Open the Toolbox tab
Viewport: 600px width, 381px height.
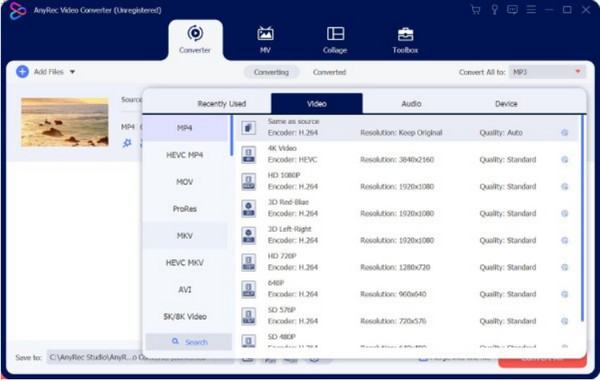click(405, 40)
